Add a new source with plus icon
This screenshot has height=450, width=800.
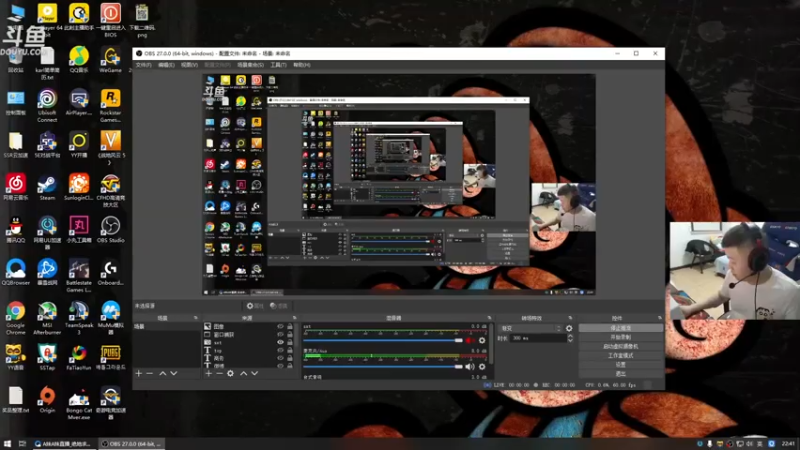pyautogui.click(x=208, y=373)
